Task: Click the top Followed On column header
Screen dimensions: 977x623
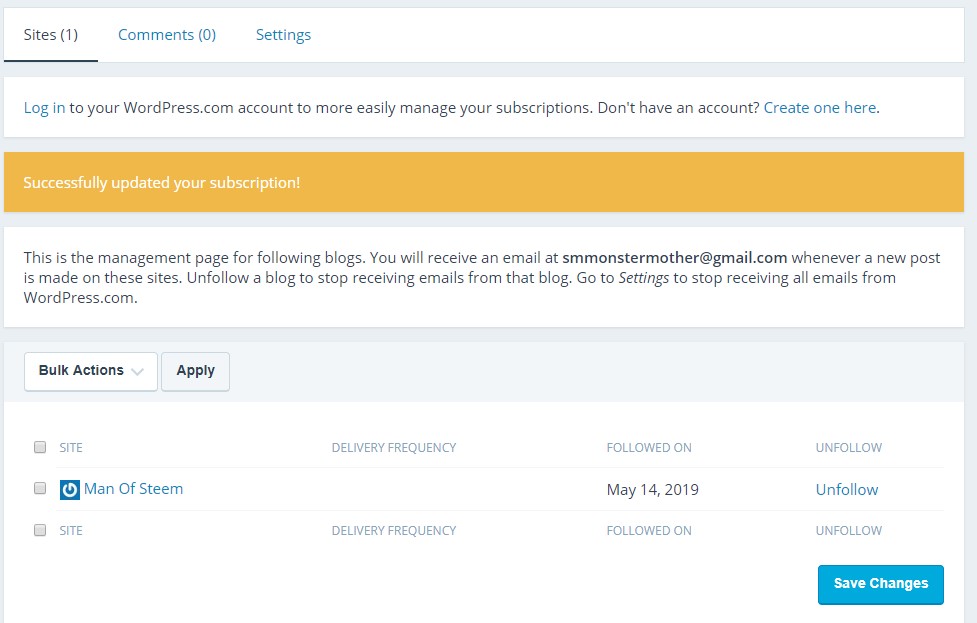Action: tap(648, 448)
